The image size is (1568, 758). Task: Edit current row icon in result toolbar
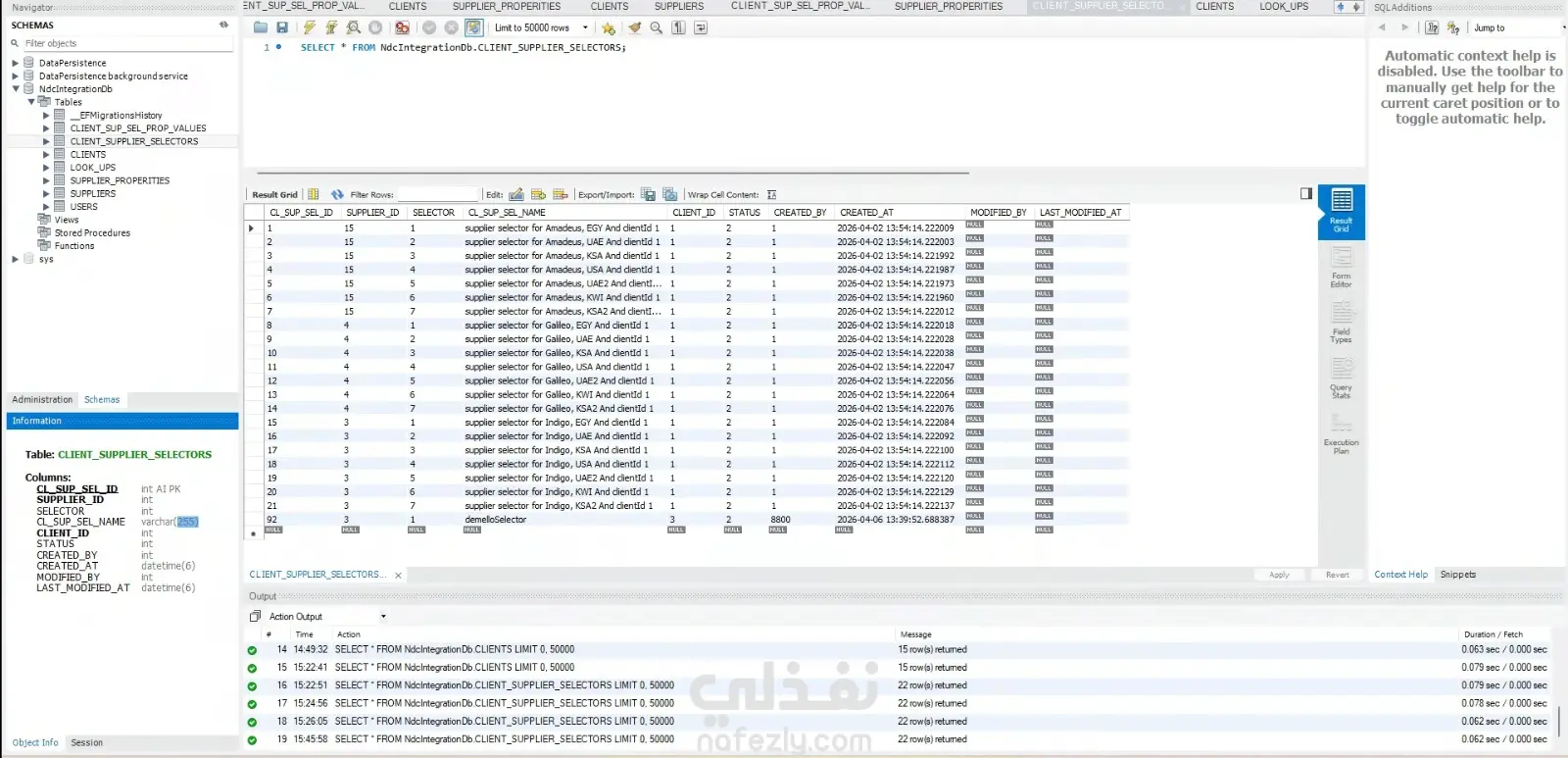point(516,194)
